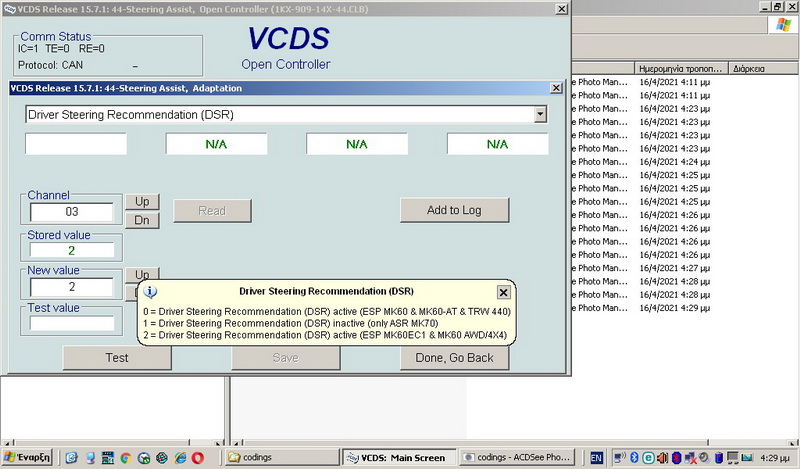Click the New value input field
This screenshot has height=469, width=800.
71,287
